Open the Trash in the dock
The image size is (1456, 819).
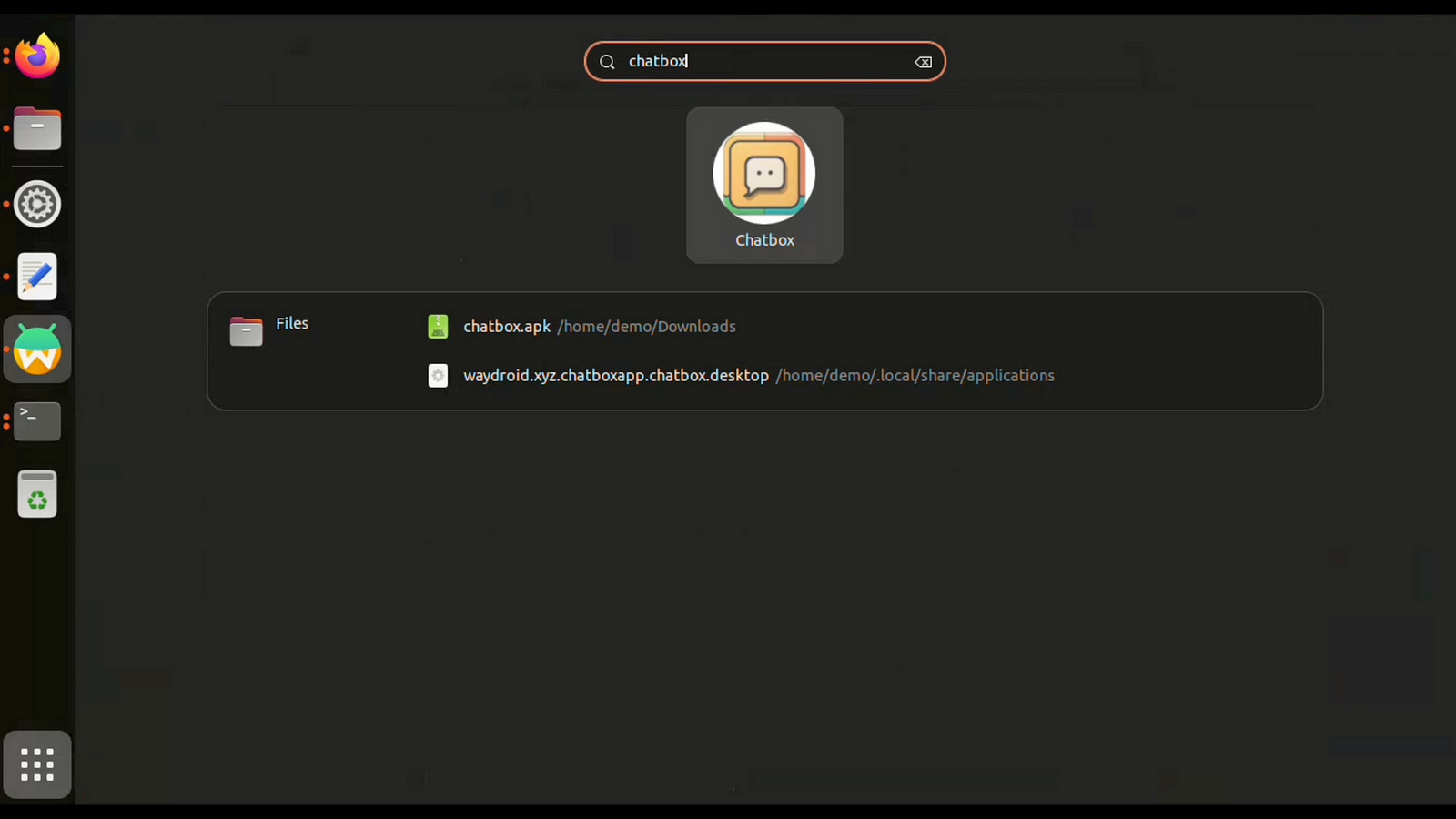pos(37,494)
